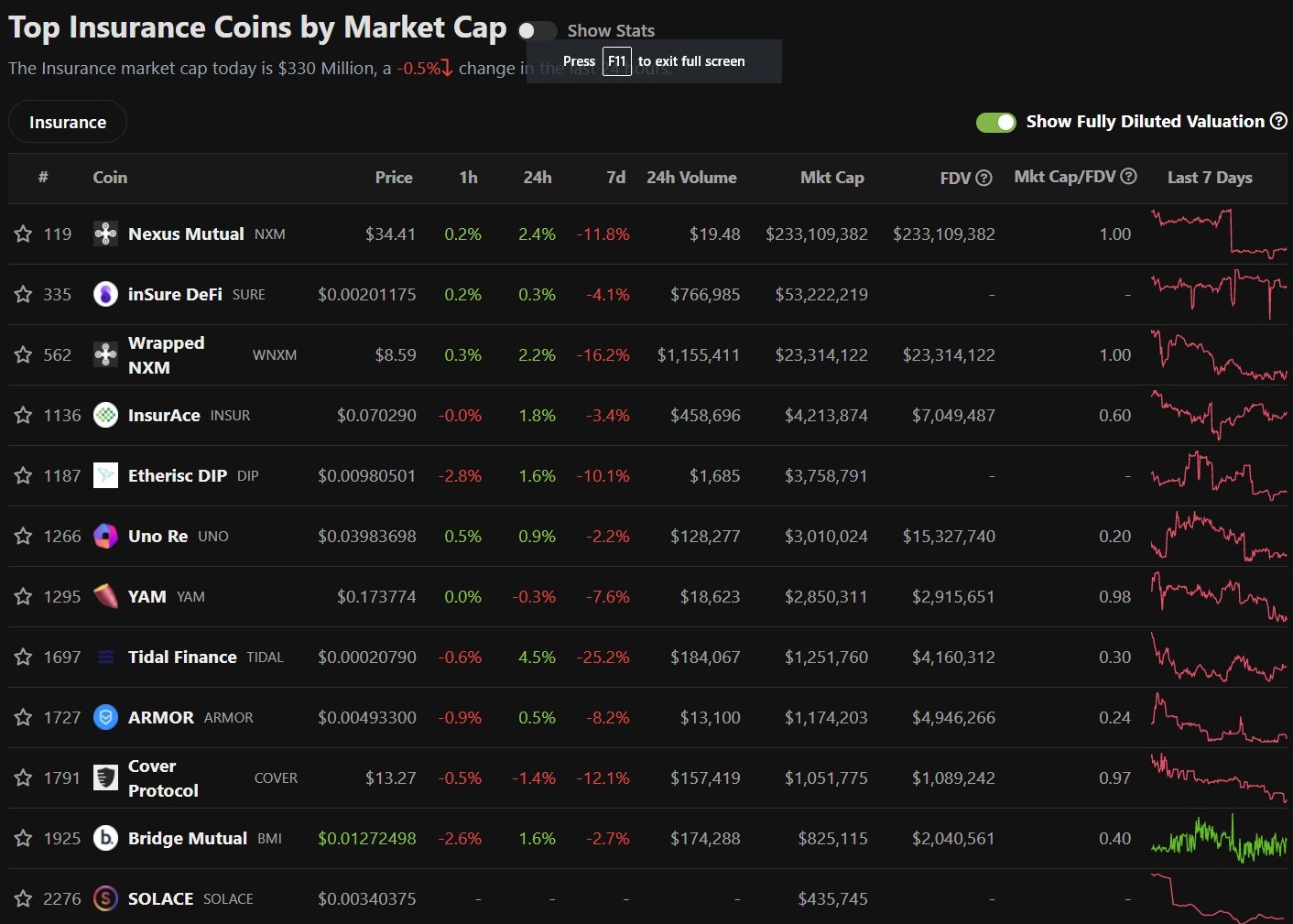This screenshot has height=924, width=1293.
Task: Open Bridge Mutual coin link
Action: pyautogui.click(x=188, y=839)
